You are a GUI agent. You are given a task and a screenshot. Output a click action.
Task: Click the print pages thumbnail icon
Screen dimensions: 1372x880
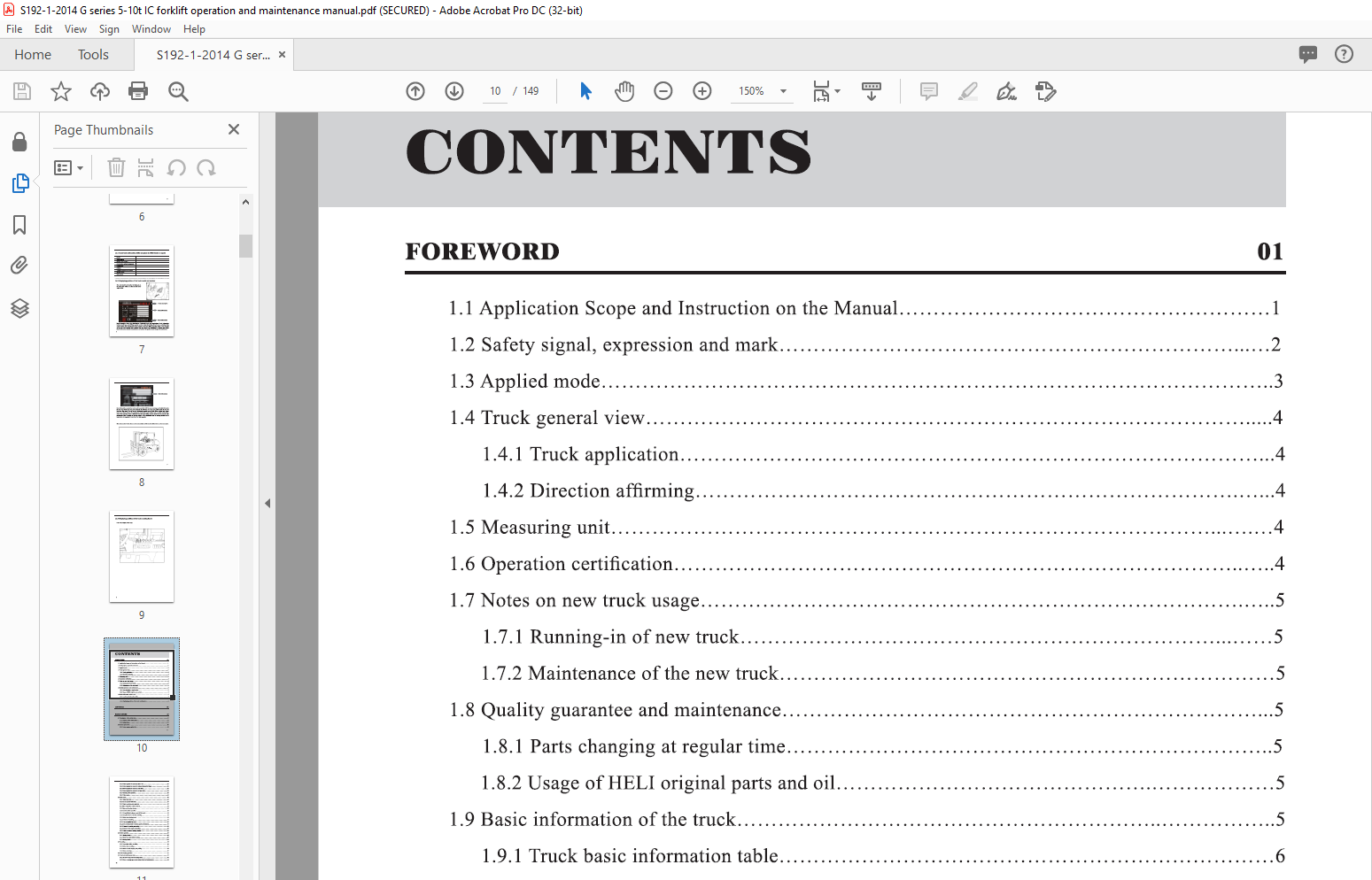coord(146,167)
